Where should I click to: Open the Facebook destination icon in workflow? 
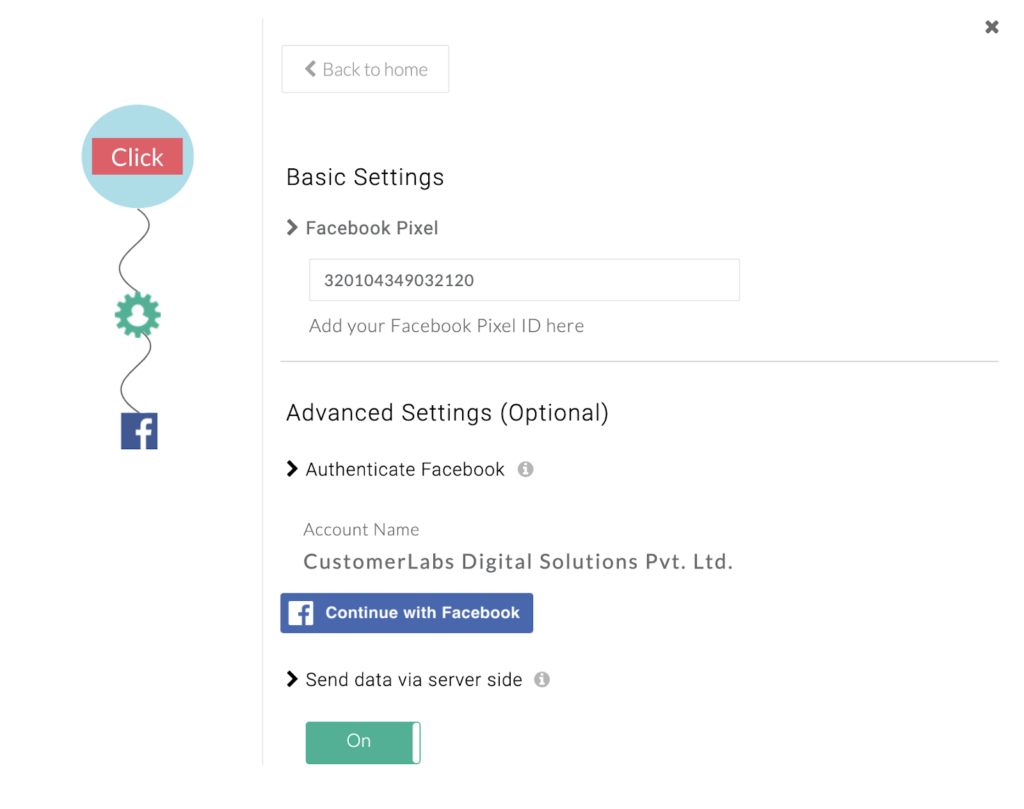tap(139, 431)
